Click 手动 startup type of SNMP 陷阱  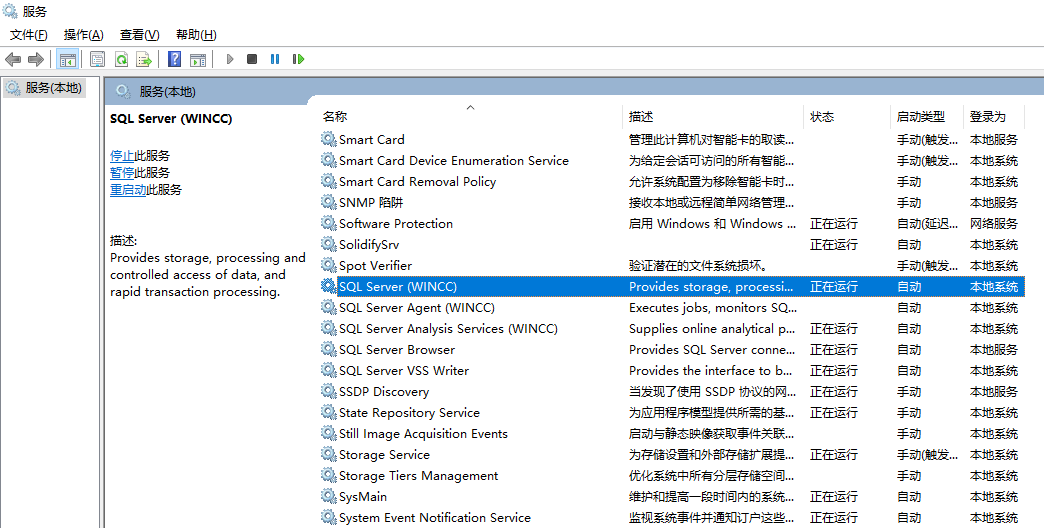click(909, 202)
